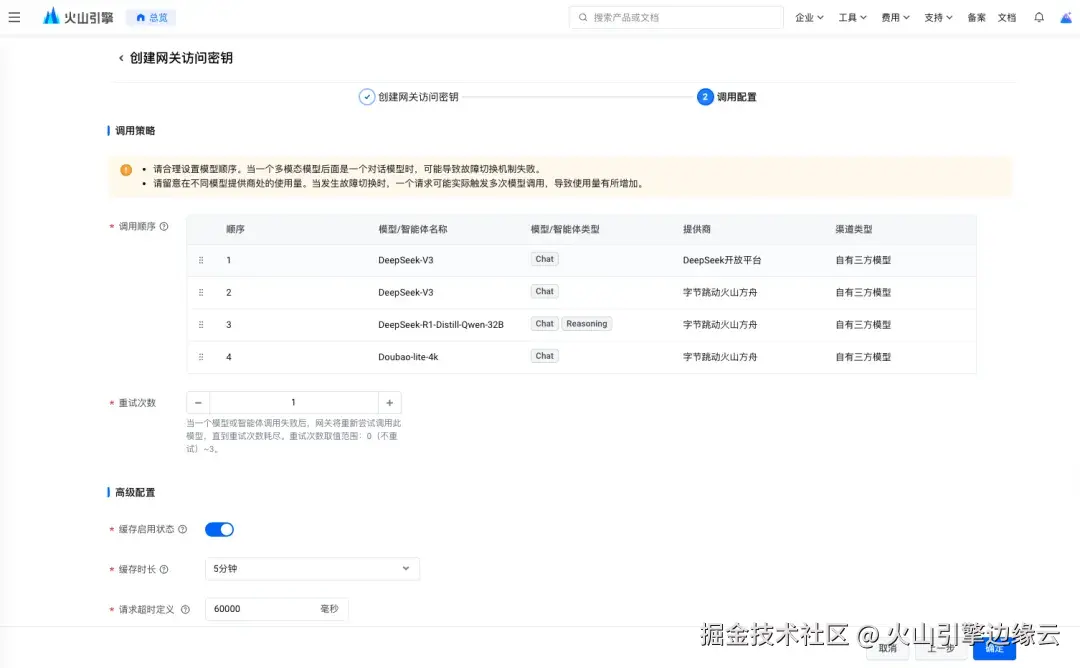Open the 文档 menu item

click(1006, 16)
